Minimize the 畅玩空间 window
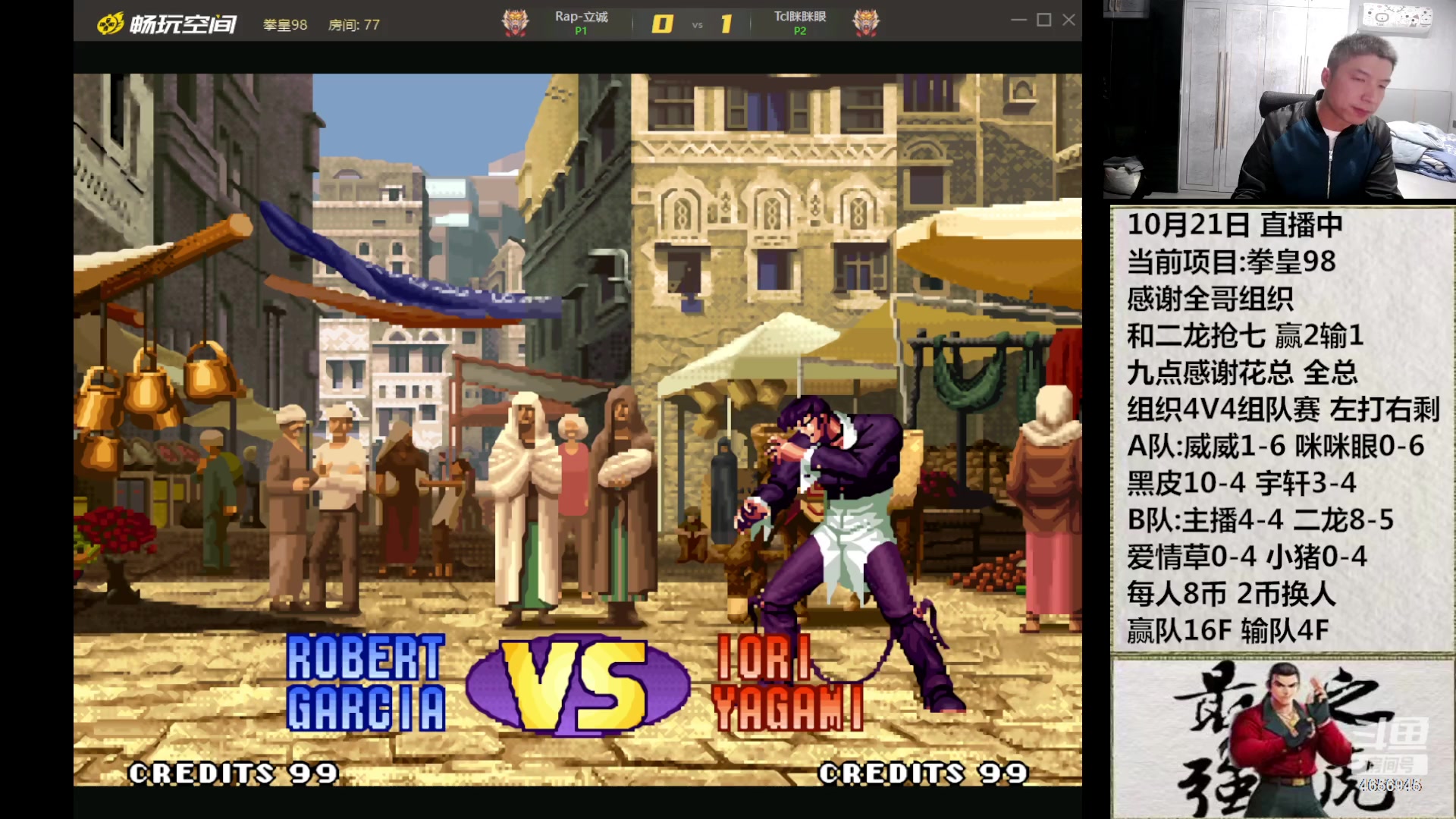 click(x=1018, y=20)
